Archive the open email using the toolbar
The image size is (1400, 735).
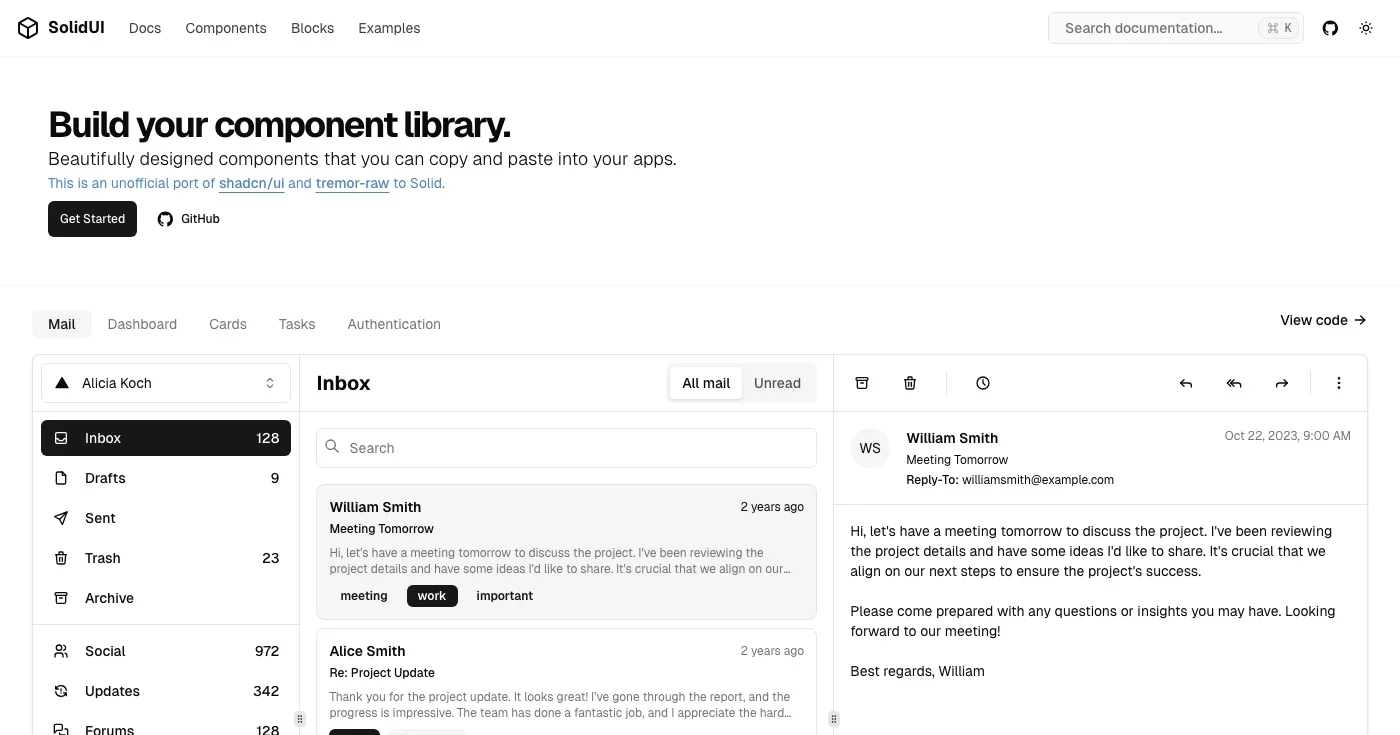862,383
